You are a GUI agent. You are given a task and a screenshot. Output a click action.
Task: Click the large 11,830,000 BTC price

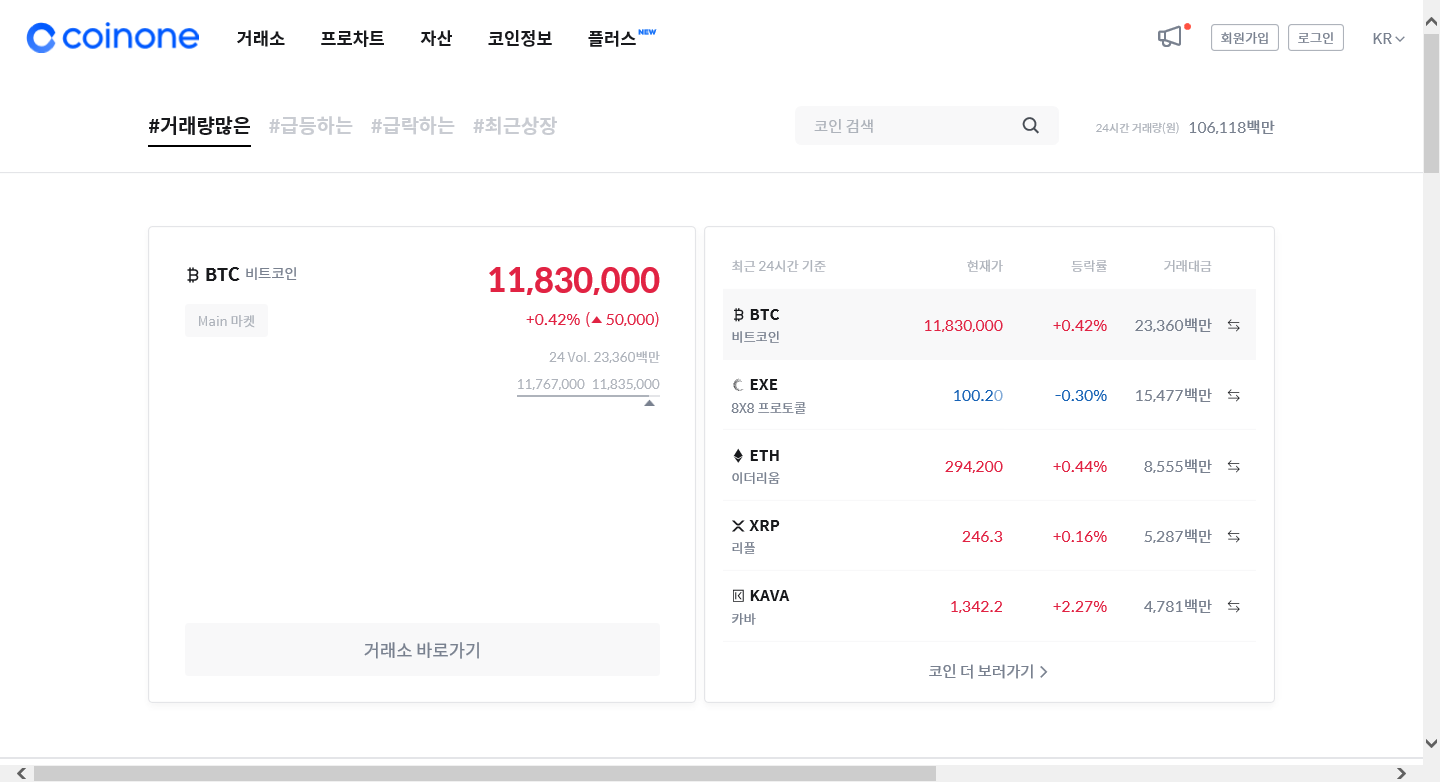pos(573,280)
